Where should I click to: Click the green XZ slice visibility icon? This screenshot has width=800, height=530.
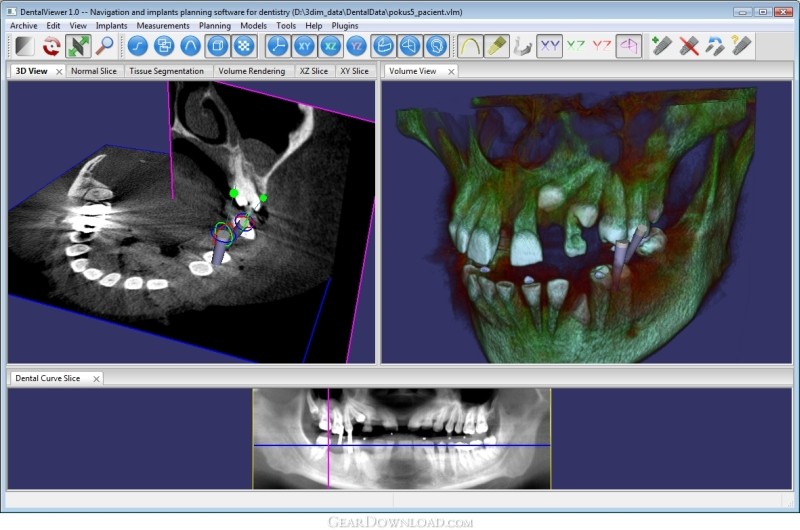tap(576, 46)
